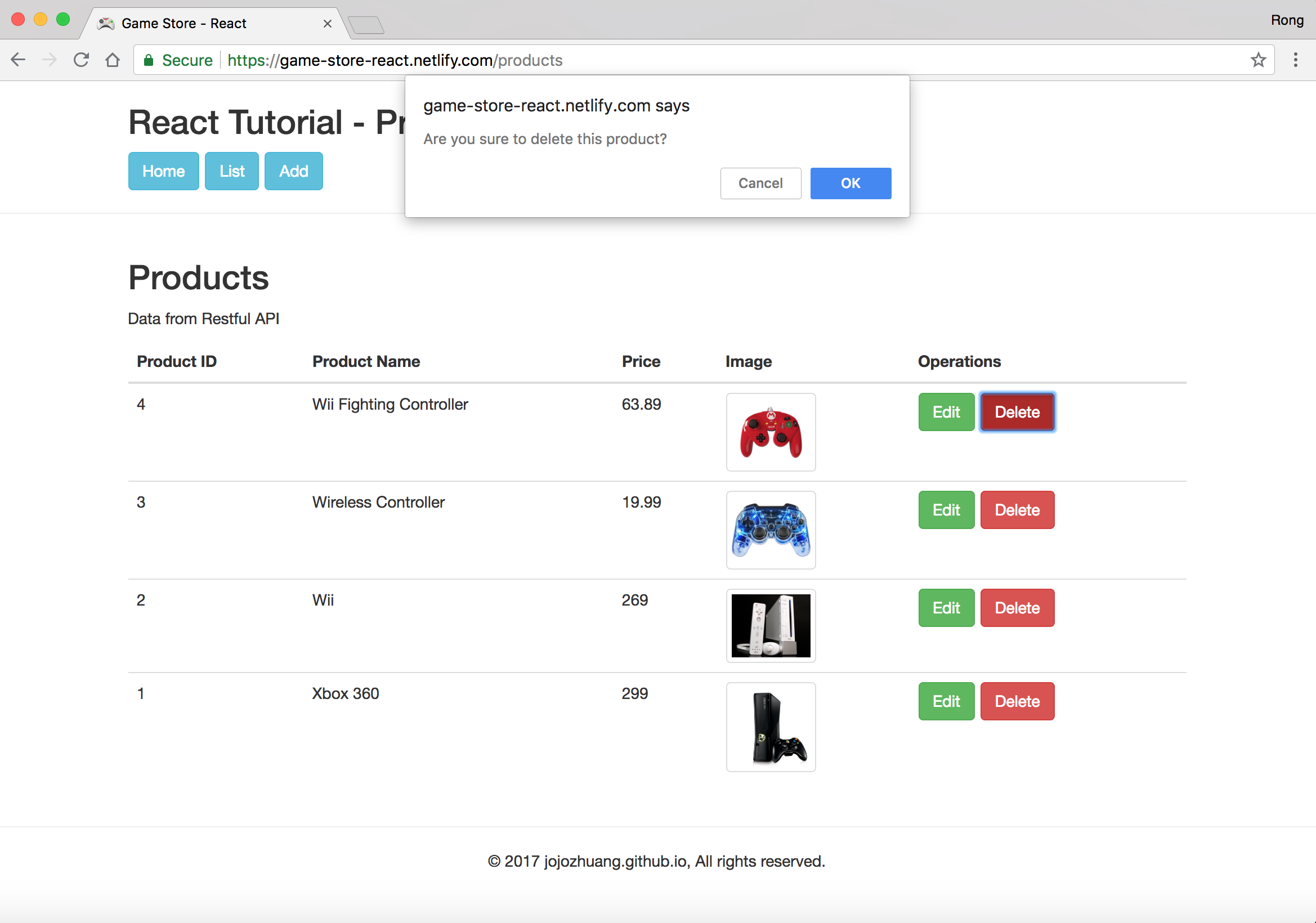
Task: Delete the Wireless Controller product
Action: point(1017,510)
